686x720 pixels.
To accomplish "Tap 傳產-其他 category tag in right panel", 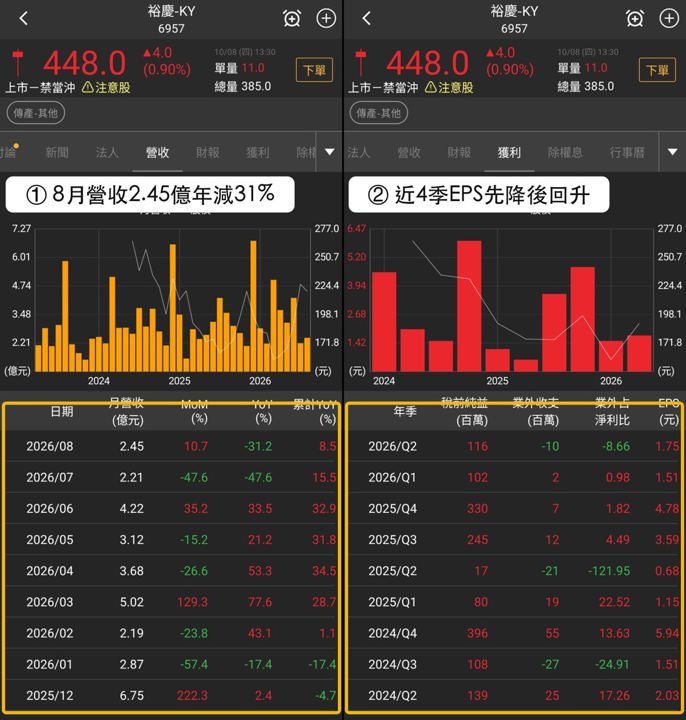I will click(379, 113).
